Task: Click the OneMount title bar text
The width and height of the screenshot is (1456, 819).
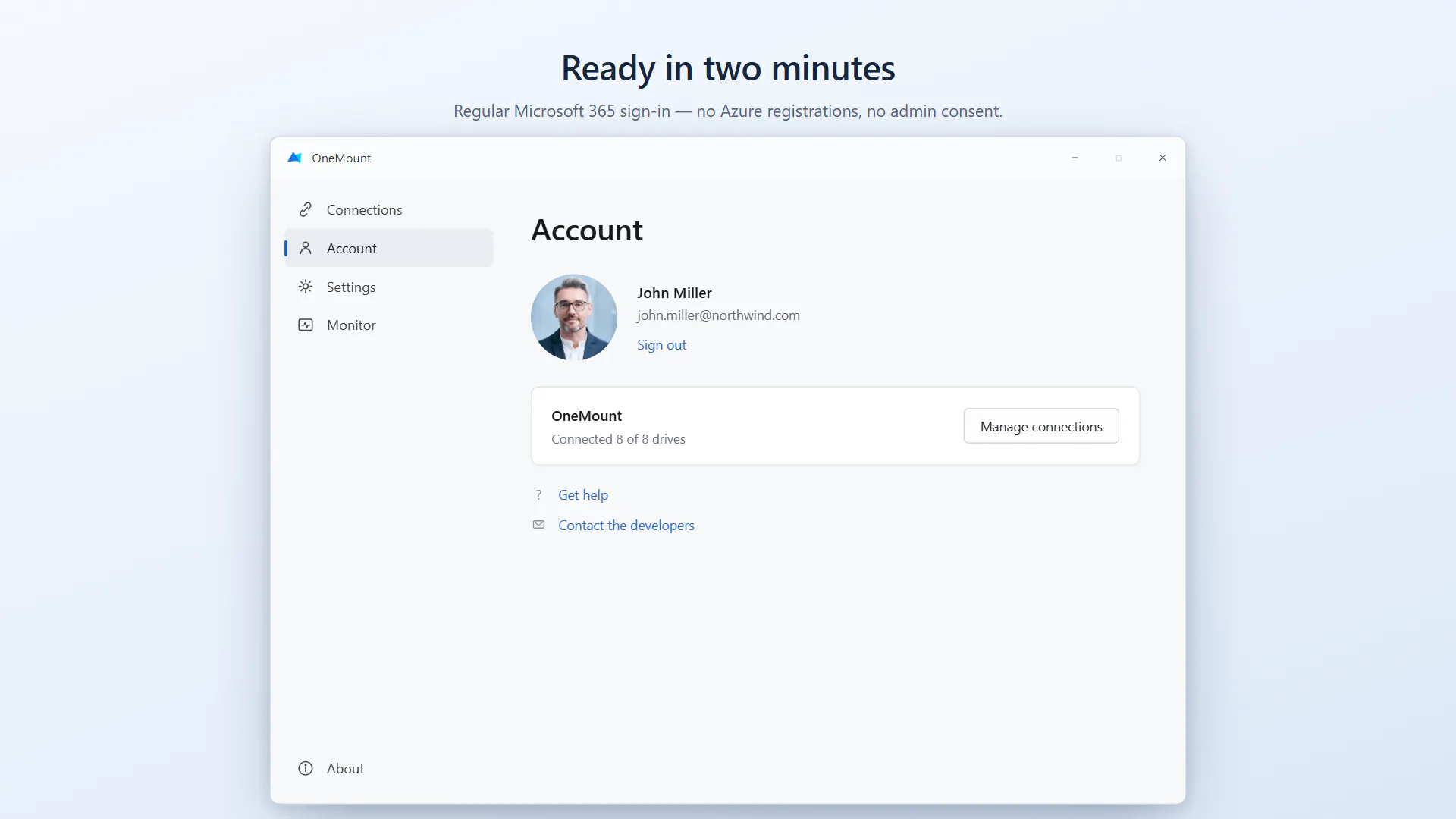Action: [x=341, y=158]
